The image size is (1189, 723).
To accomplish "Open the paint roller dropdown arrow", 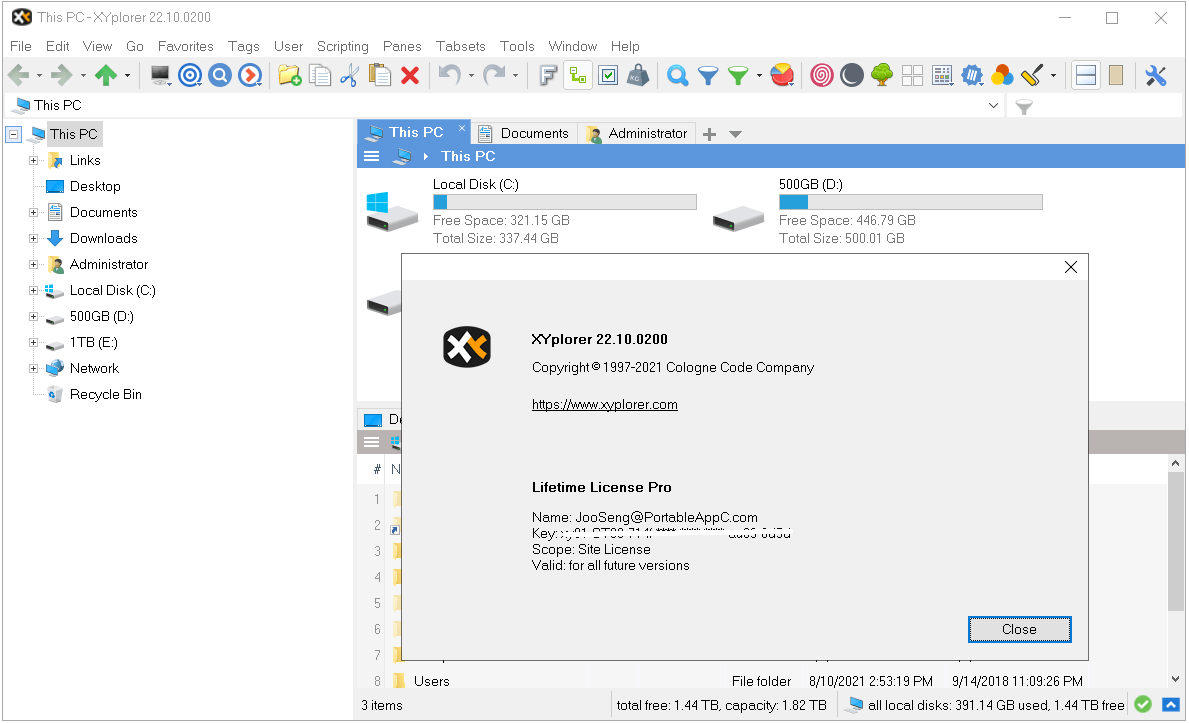I will click(1053, 75).
